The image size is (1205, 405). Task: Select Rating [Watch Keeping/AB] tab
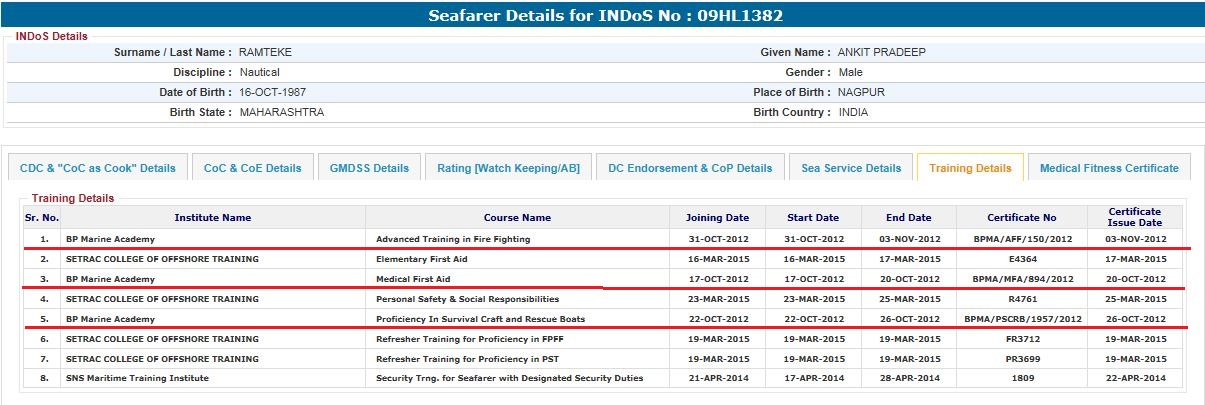pos(508,168)
